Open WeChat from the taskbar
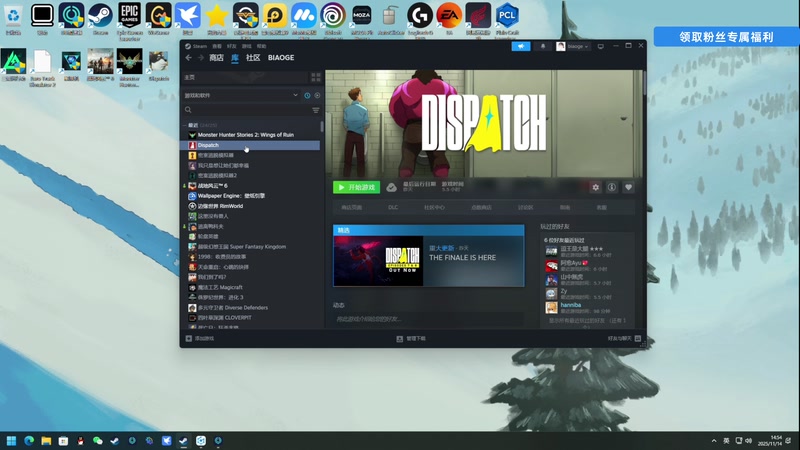 (x=97, y=440)
